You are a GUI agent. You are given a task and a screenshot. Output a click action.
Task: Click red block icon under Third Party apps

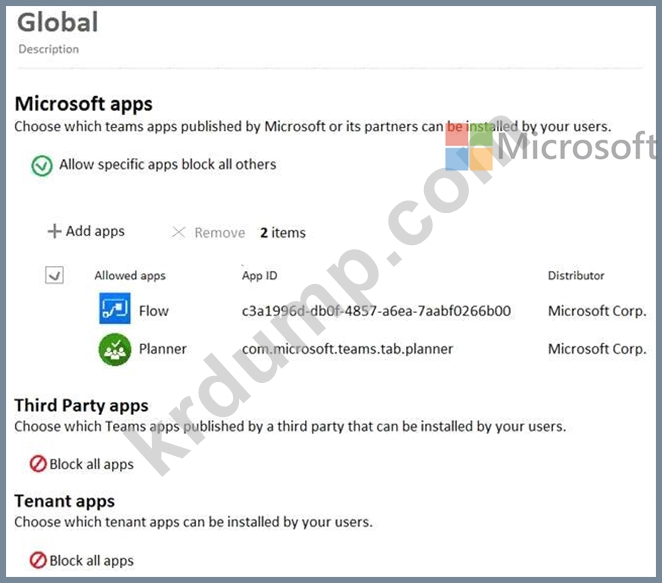pos(38,464)
